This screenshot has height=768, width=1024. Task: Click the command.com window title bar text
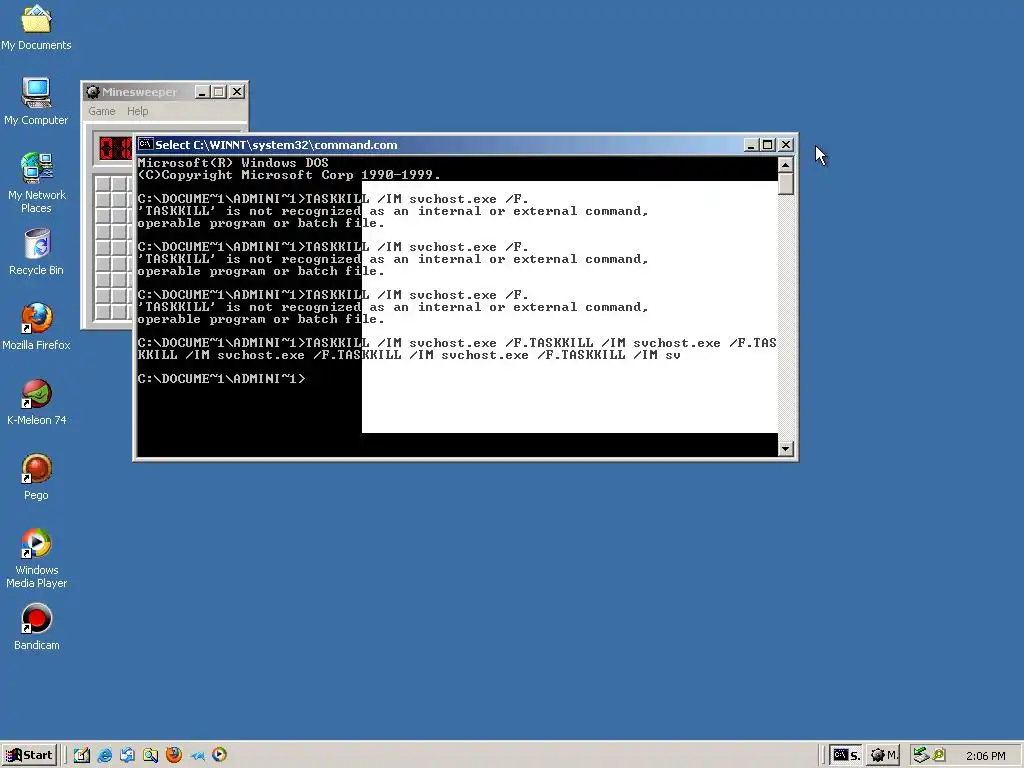pyautogui.click(x=276, y=145)
